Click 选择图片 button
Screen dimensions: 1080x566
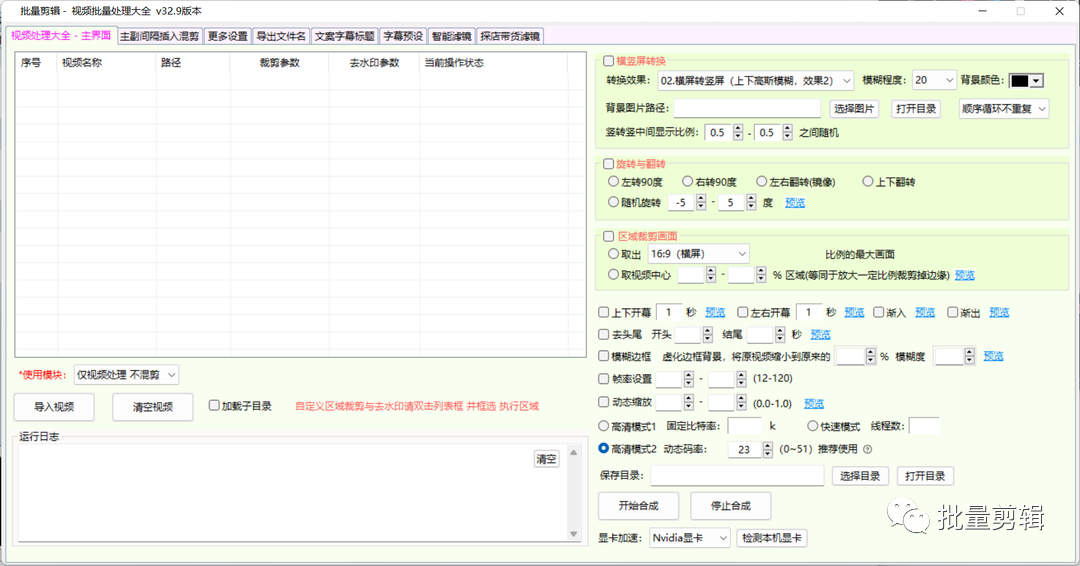coord(854,109)
